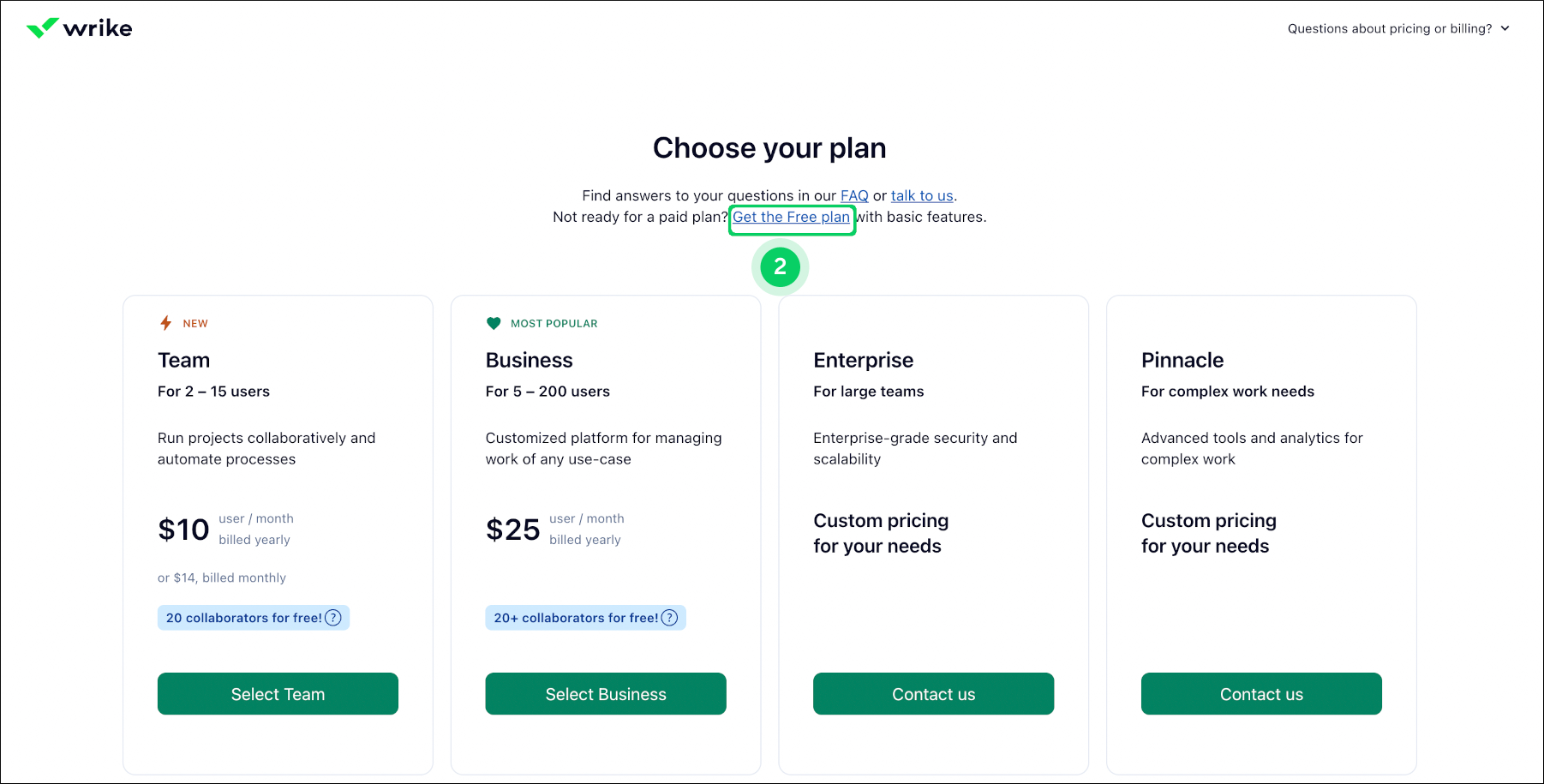
Task: Open Questions about pricing or billing menu
Action: click(1389, 28)
